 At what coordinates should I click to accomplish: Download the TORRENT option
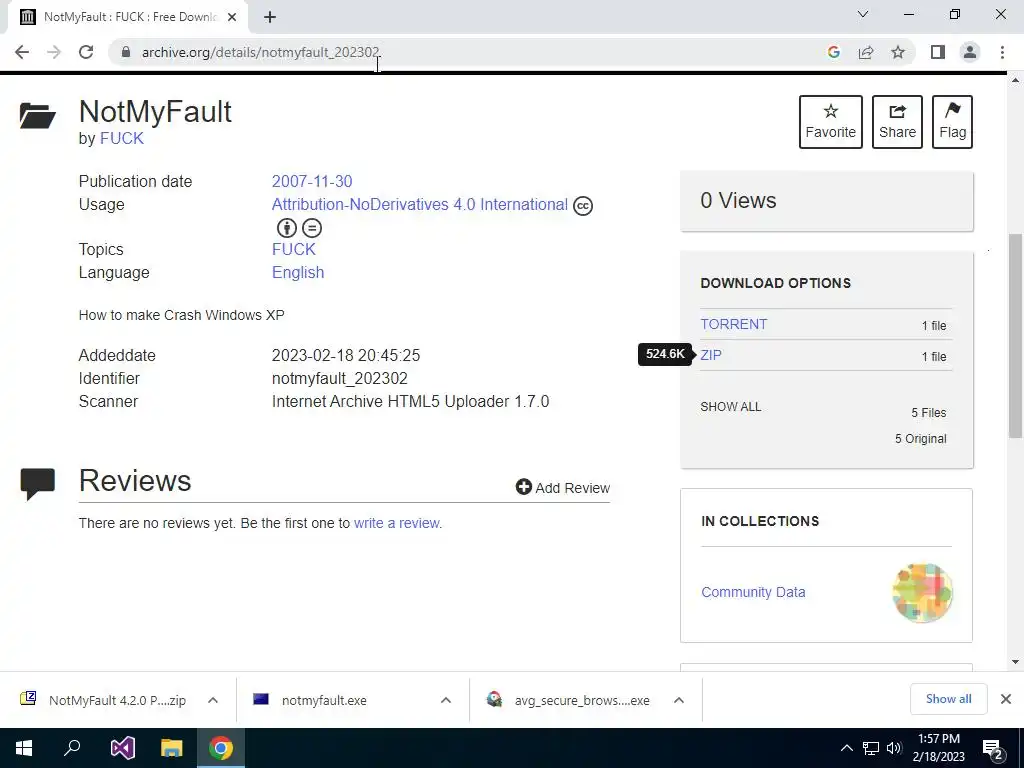(733, 325)
